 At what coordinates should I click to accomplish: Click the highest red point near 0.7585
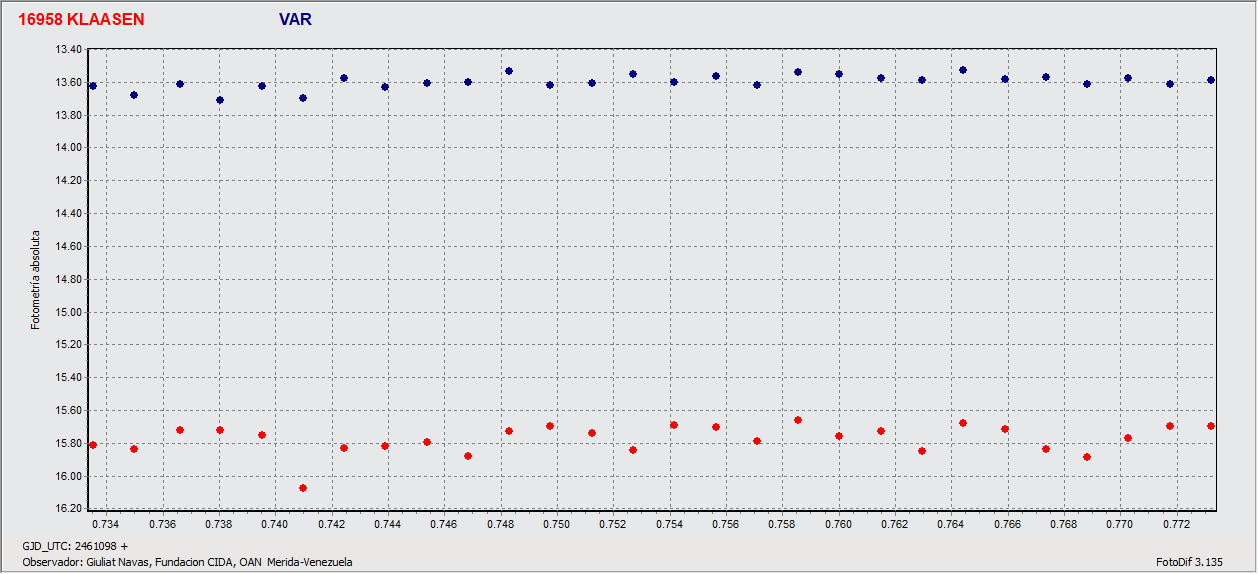click(x=798, y=420)
